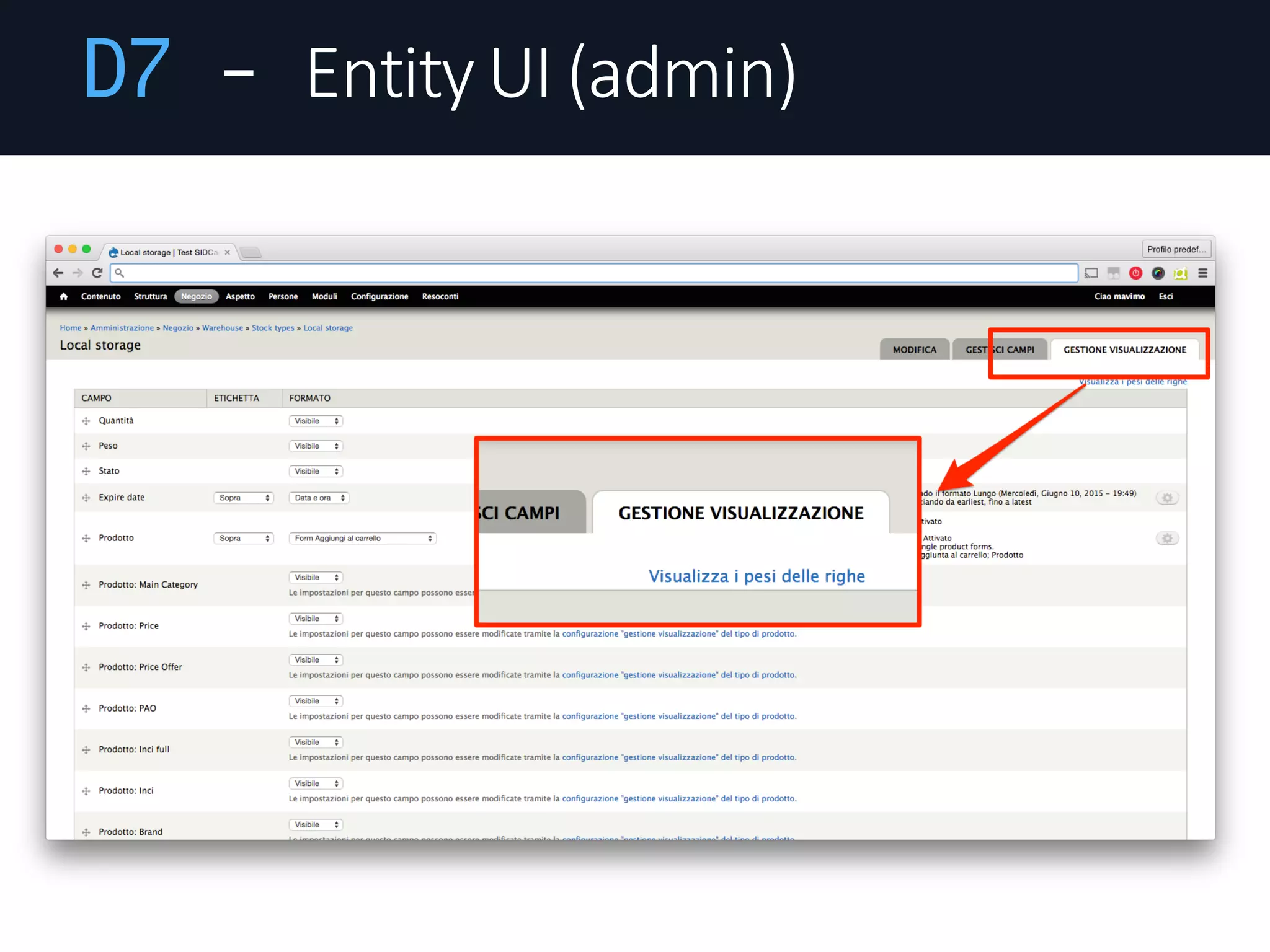Click drag handle for Prodotto: Inci row
This screenshot has width=1270, height=952.
coord(86,791)
